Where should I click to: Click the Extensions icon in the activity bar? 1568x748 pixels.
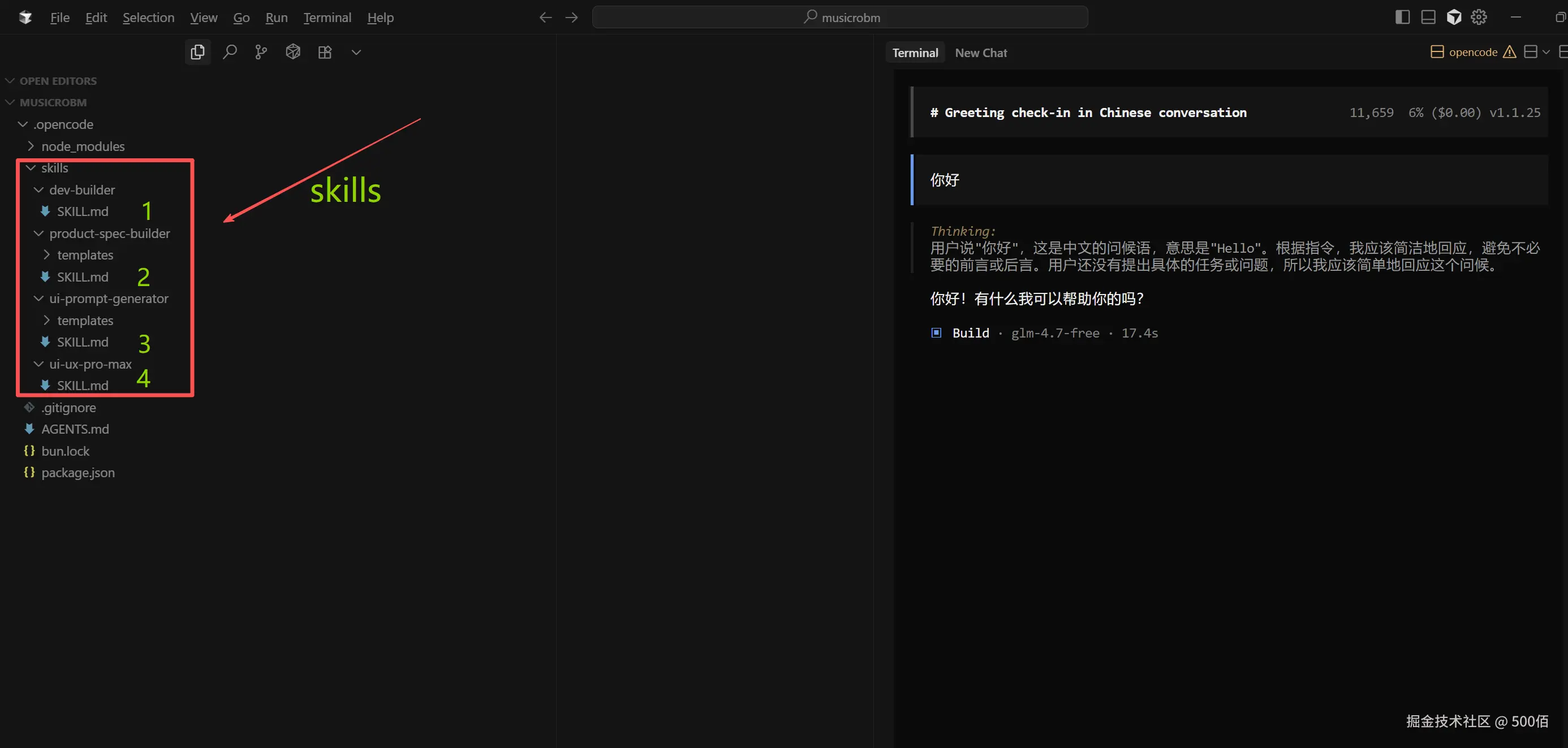[x=325, y=52]
